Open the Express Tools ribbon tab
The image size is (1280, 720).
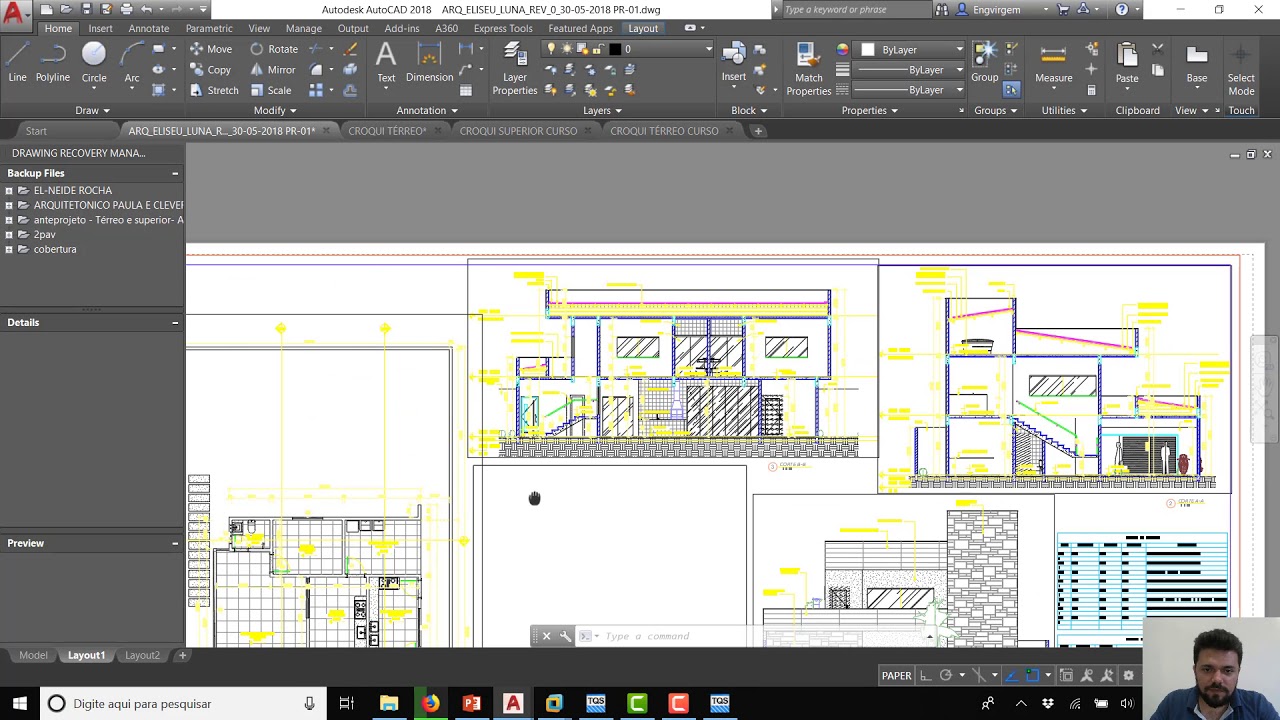click(503, 28)
